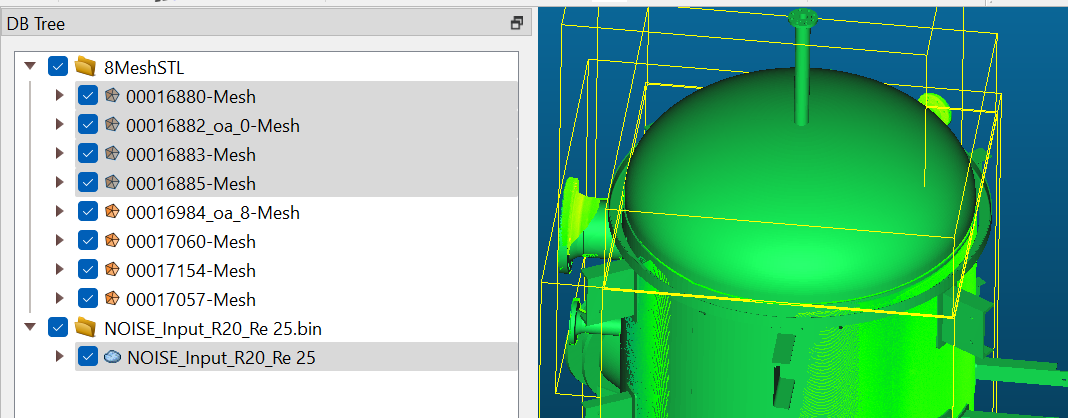Uncheck the 8MeshSTL folder checkbox
The width and height of the screenshot is (1068, 418).
(x=58, y=67)
